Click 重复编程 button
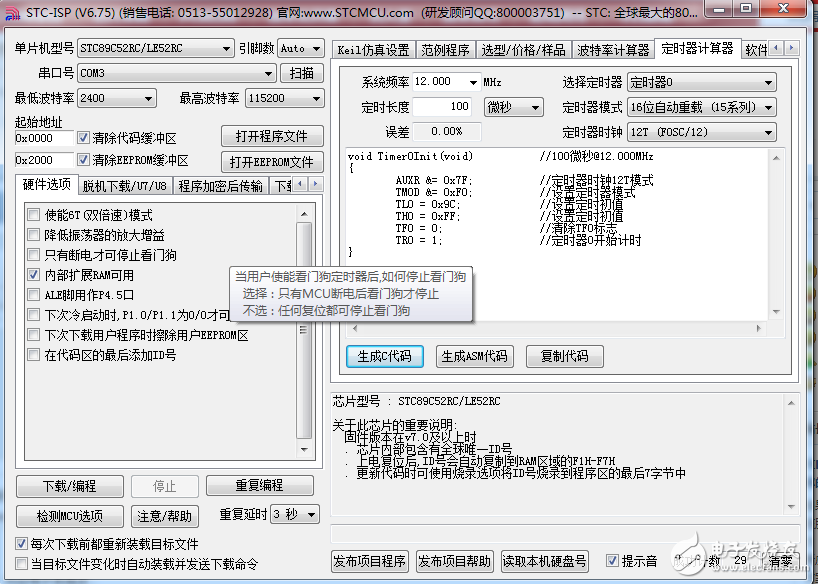This screenshot has width=818, height=584. click(x=260, y=485)
